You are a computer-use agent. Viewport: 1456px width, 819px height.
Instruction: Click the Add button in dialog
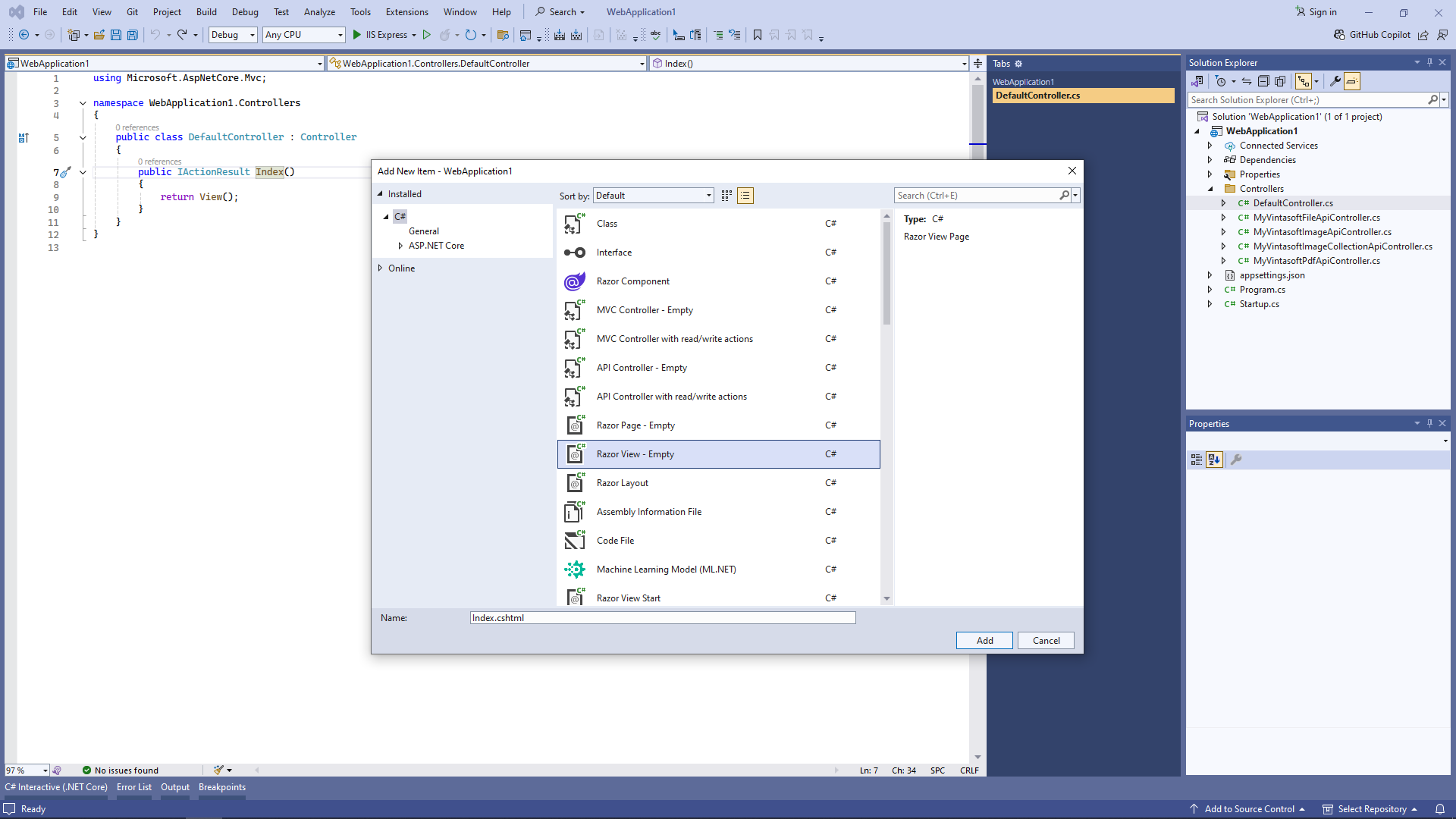(x=984, y=641)
